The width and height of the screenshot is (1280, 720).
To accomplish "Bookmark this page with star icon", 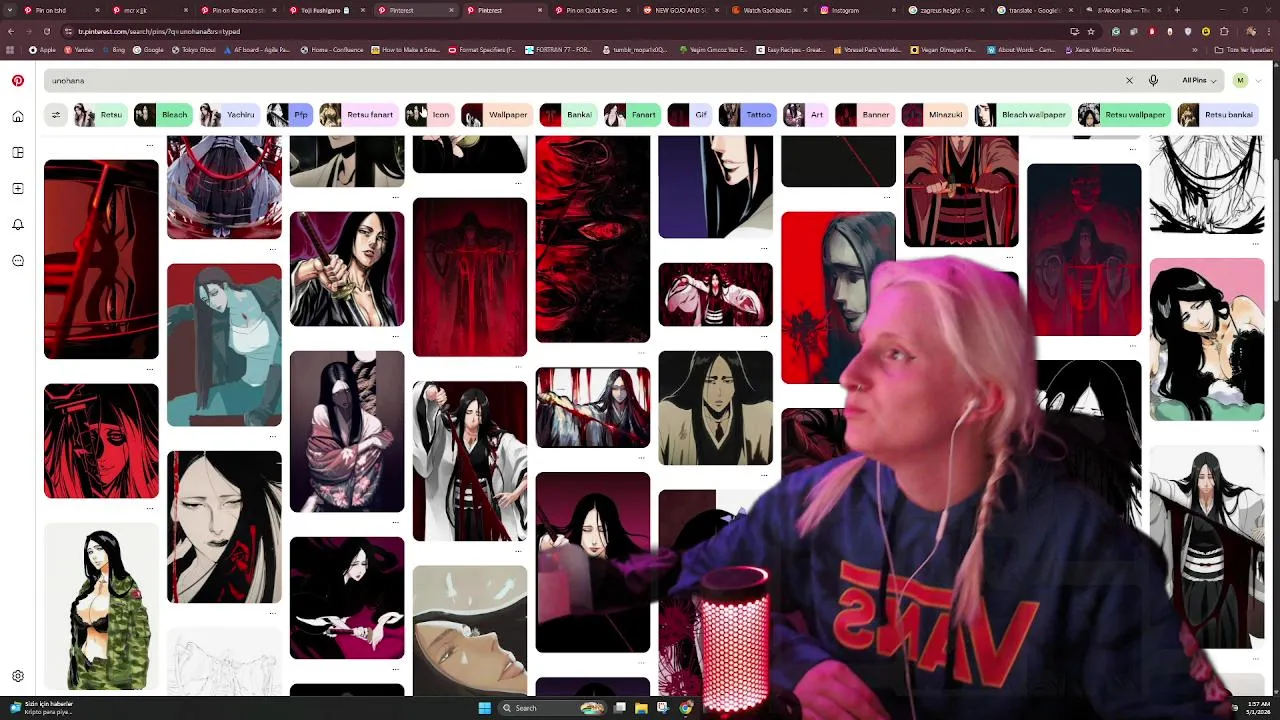I will point(1091,31).
